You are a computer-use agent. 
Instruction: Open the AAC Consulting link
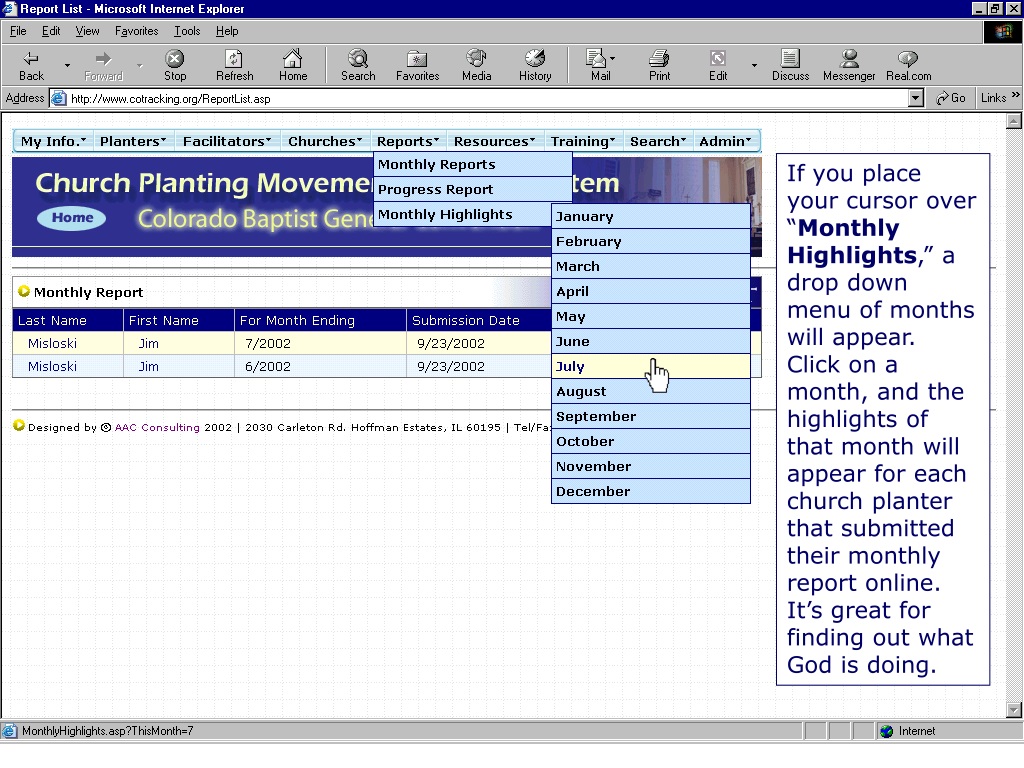point(157,427)
